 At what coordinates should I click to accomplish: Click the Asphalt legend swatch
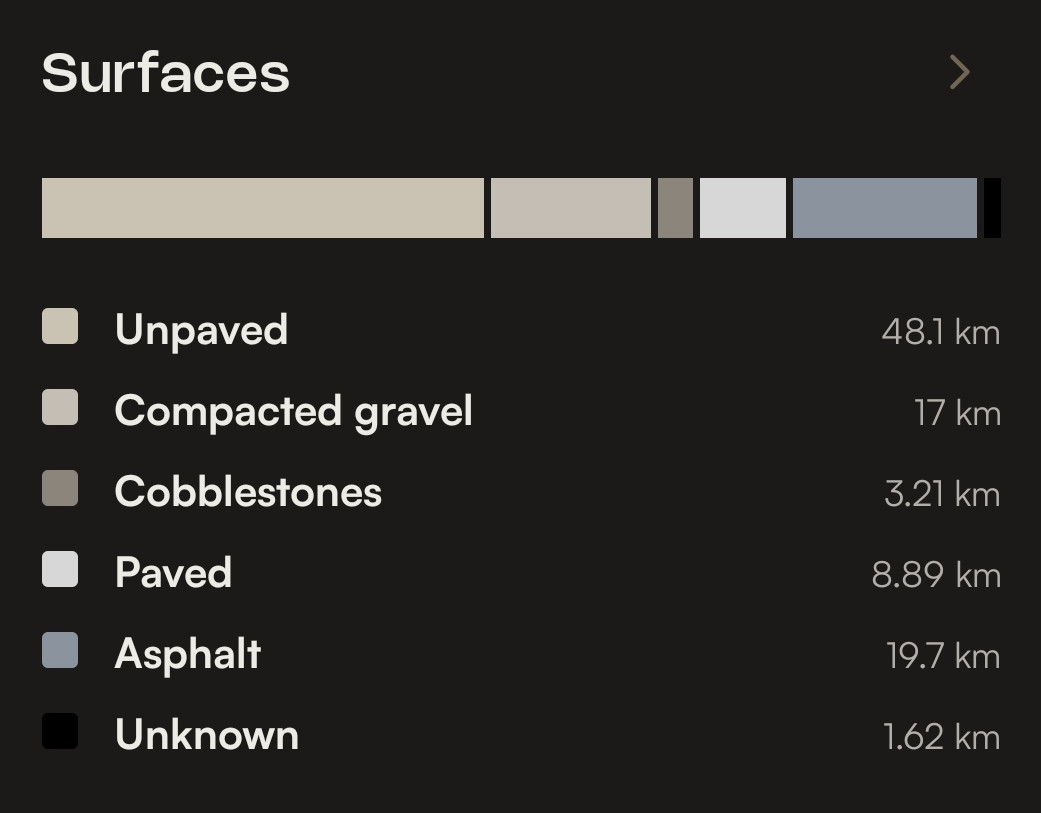(60, 650)
